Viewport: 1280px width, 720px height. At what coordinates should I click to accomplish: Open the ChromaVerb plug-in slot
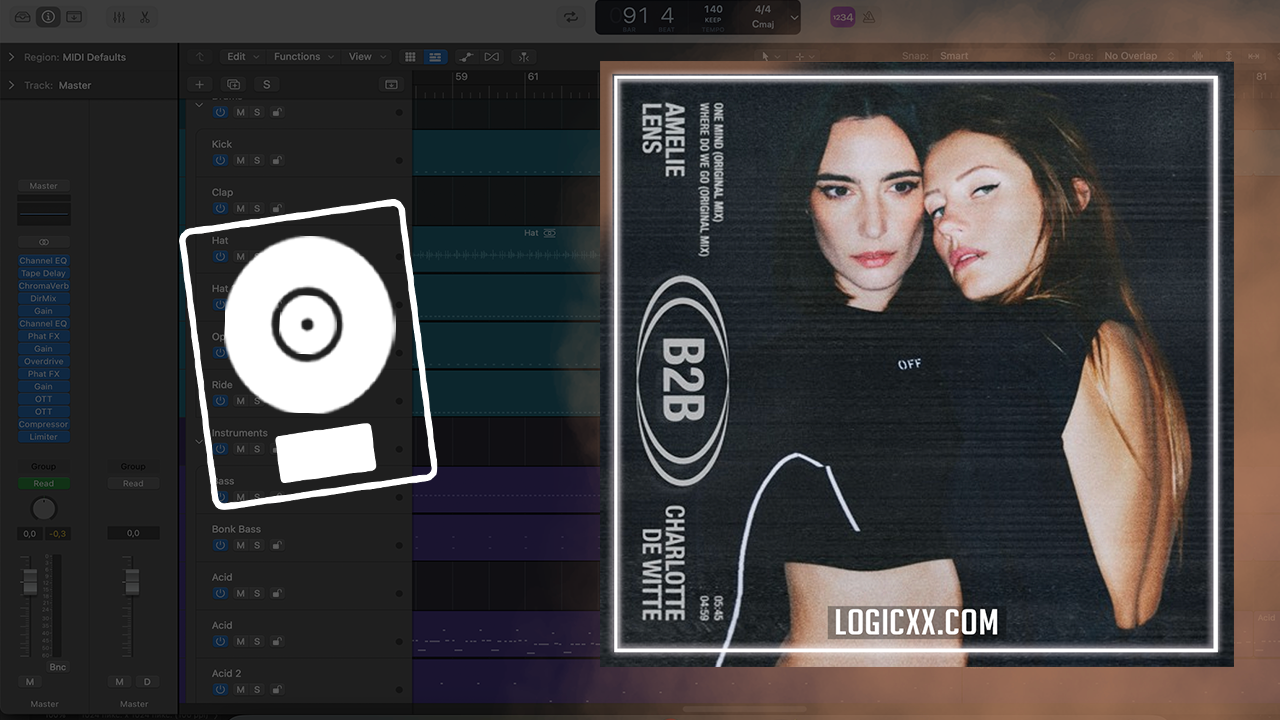[44, 286]
